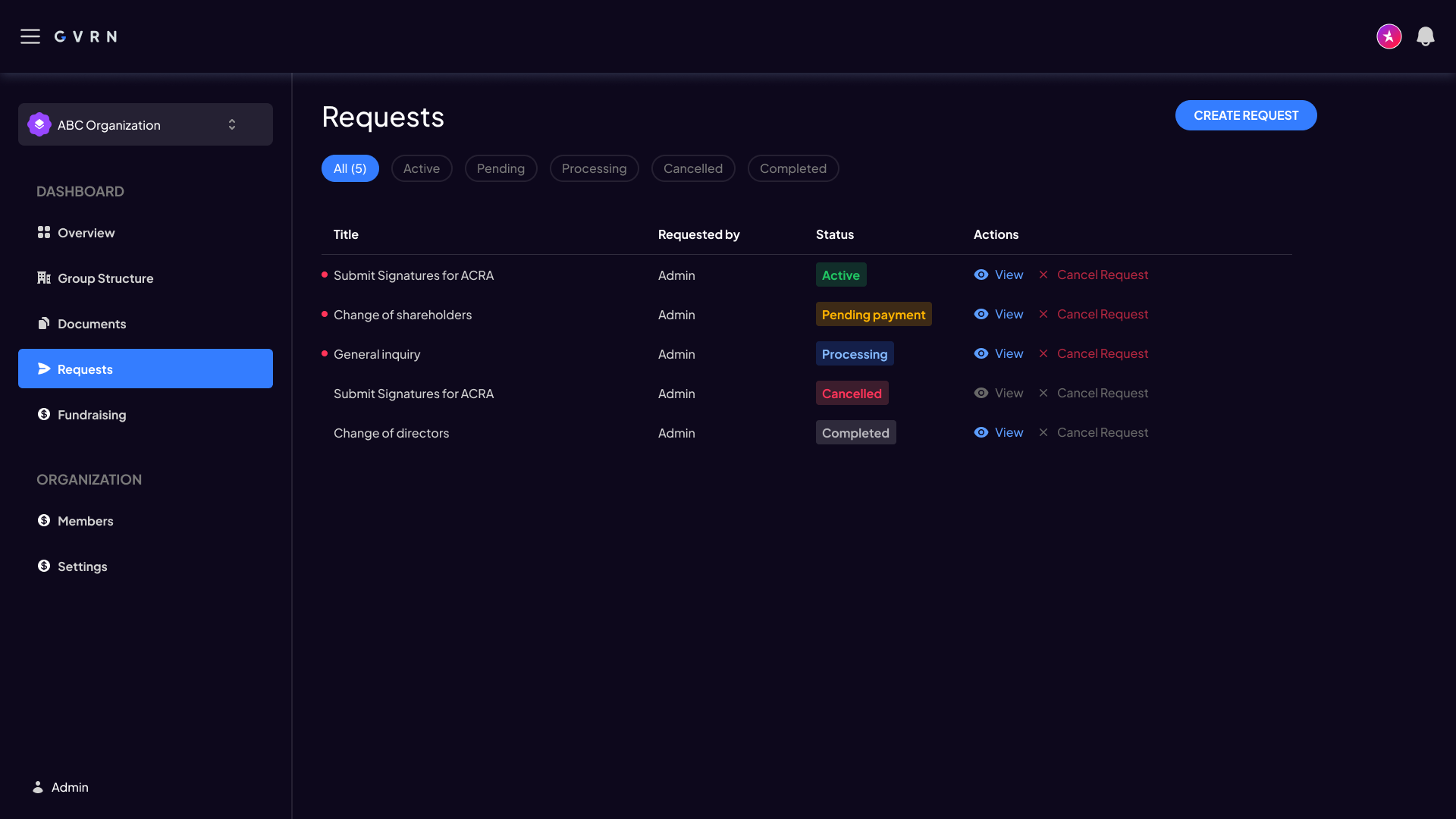Screen dimensions: 1456x819
Task: Click the 'Change of directors' title
Action: click(x=391, y=433)
